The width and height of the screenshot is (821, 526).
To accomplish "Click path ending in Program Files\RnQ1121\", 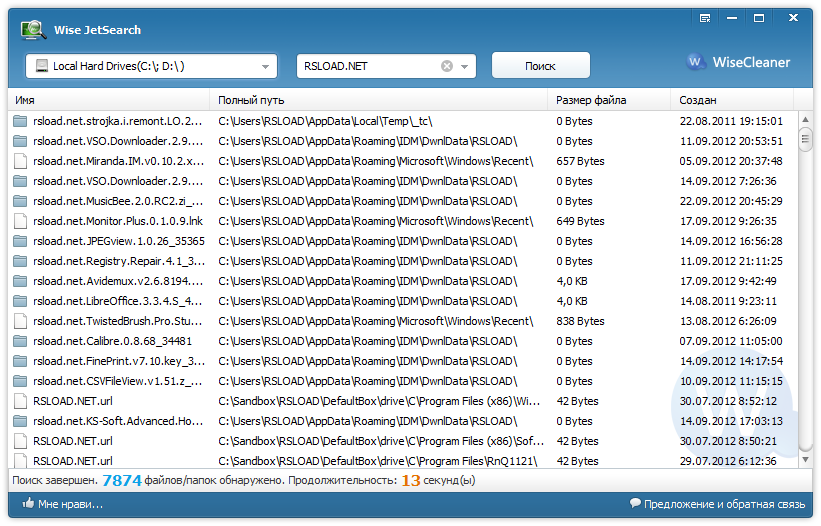I will point(378,461).
